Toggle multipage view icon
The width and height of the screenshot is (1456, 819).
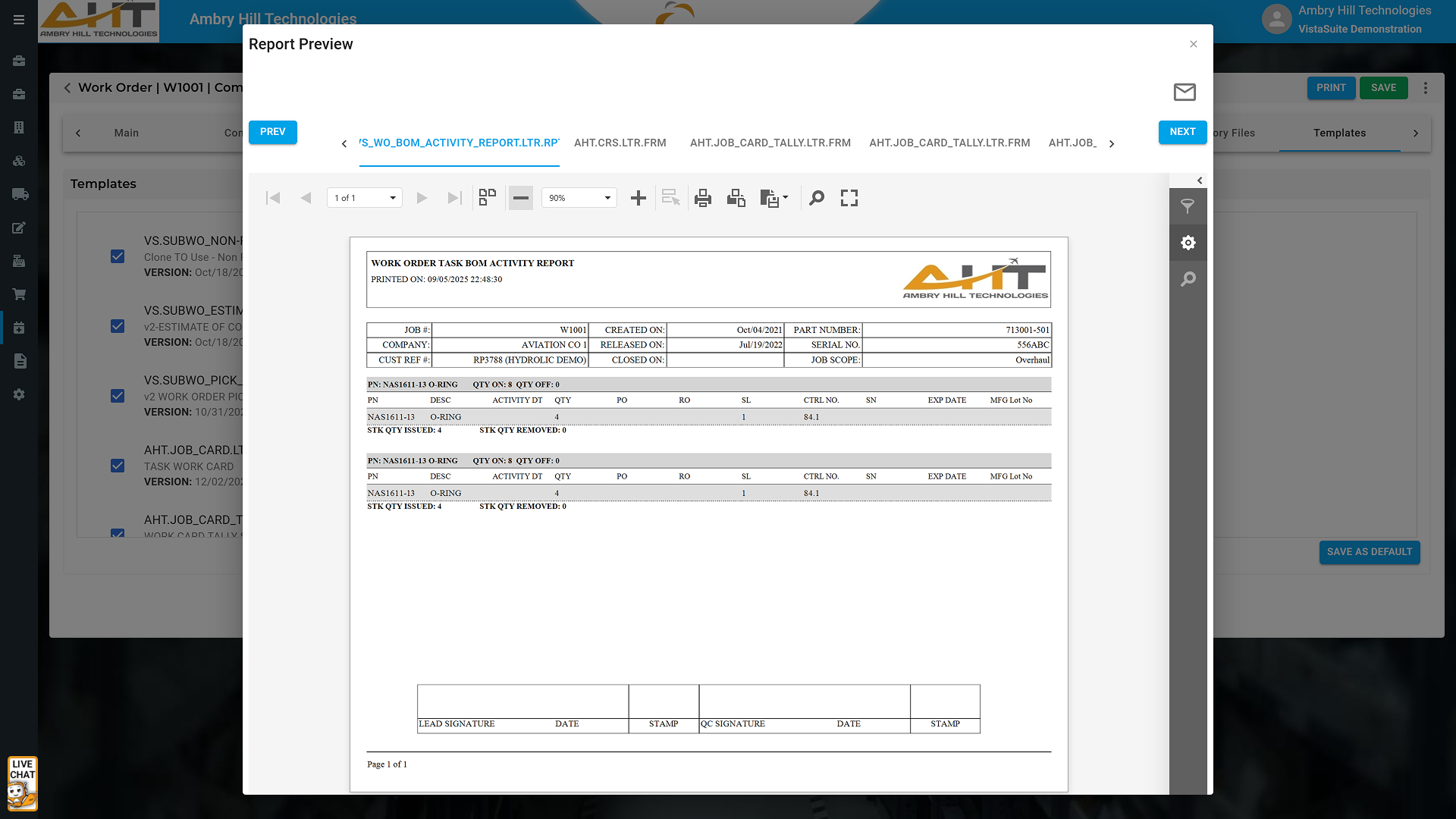tap(488, 198)
